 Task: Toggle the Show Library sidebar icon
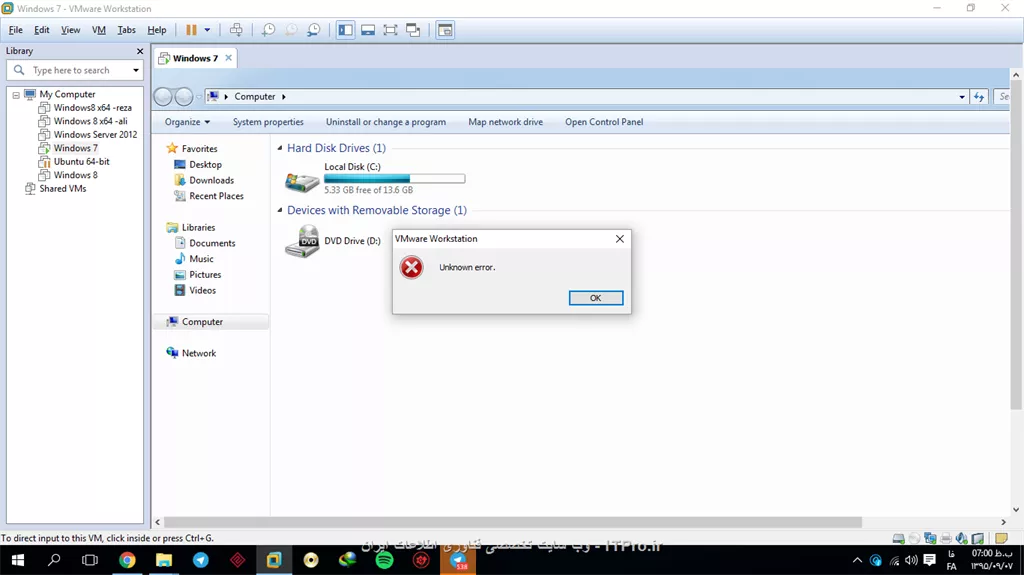point(345,30)
